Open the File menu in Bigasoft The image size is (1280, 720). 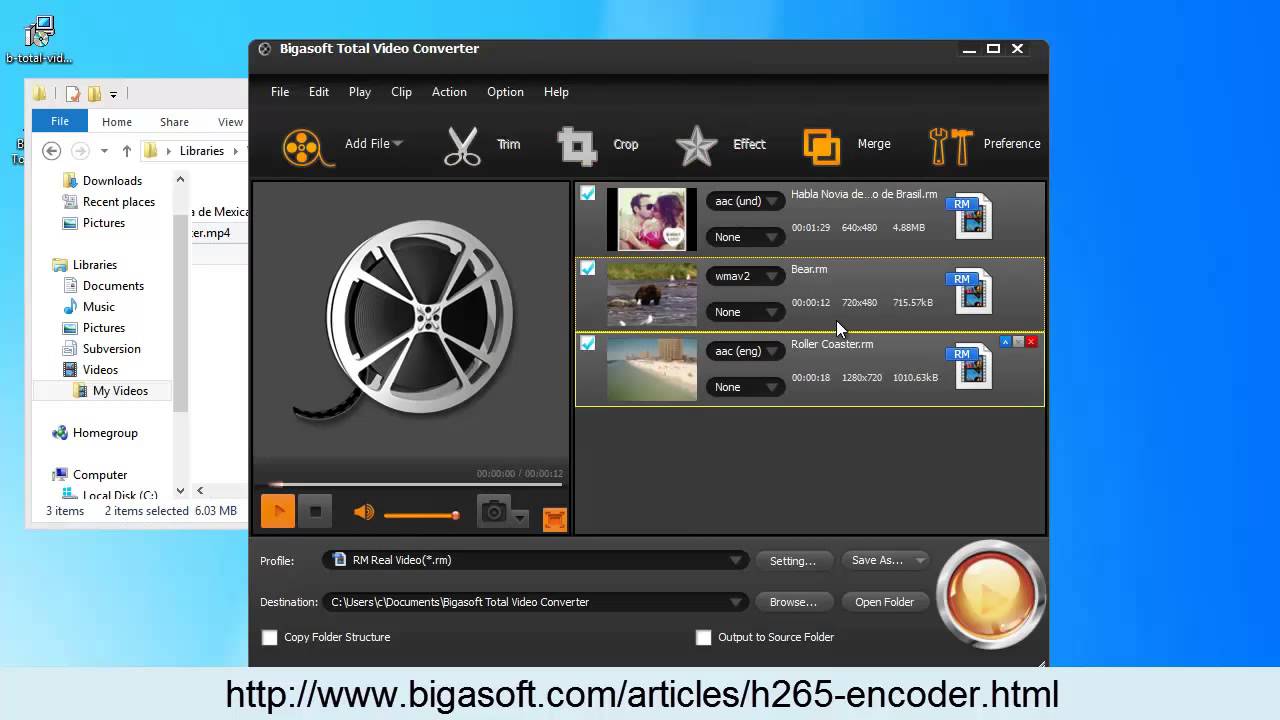pyautogui.click(x=280, y=92)
